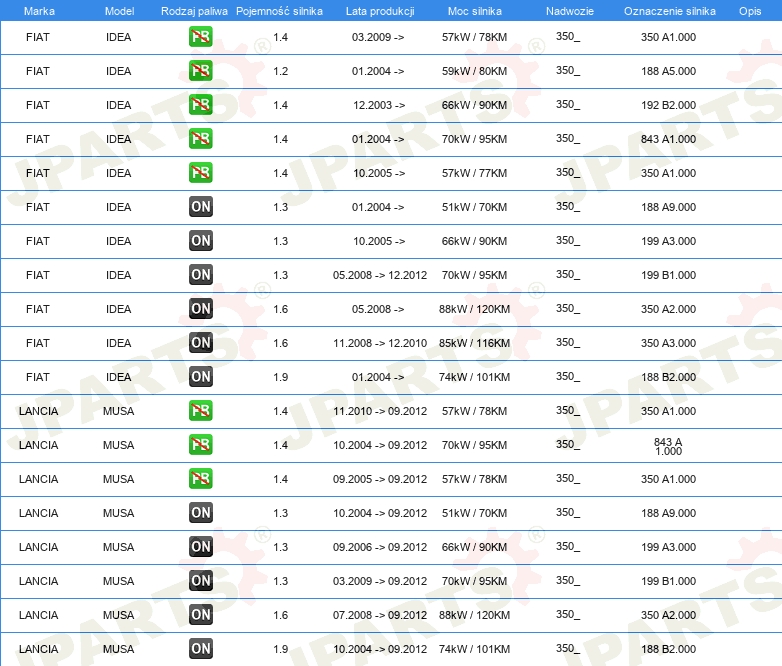Click the Rodzaj paliwa column header
Screen dimensions: 782x666
tap(194, 11)
